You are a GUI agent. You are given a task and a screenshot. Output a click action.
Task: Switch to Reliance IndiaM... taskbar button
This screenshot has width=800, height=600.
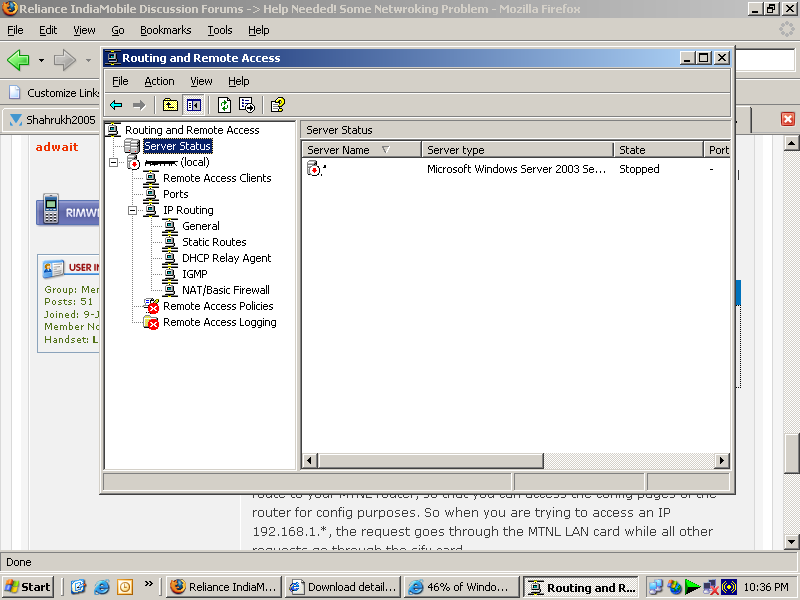[x=224, y=587]
